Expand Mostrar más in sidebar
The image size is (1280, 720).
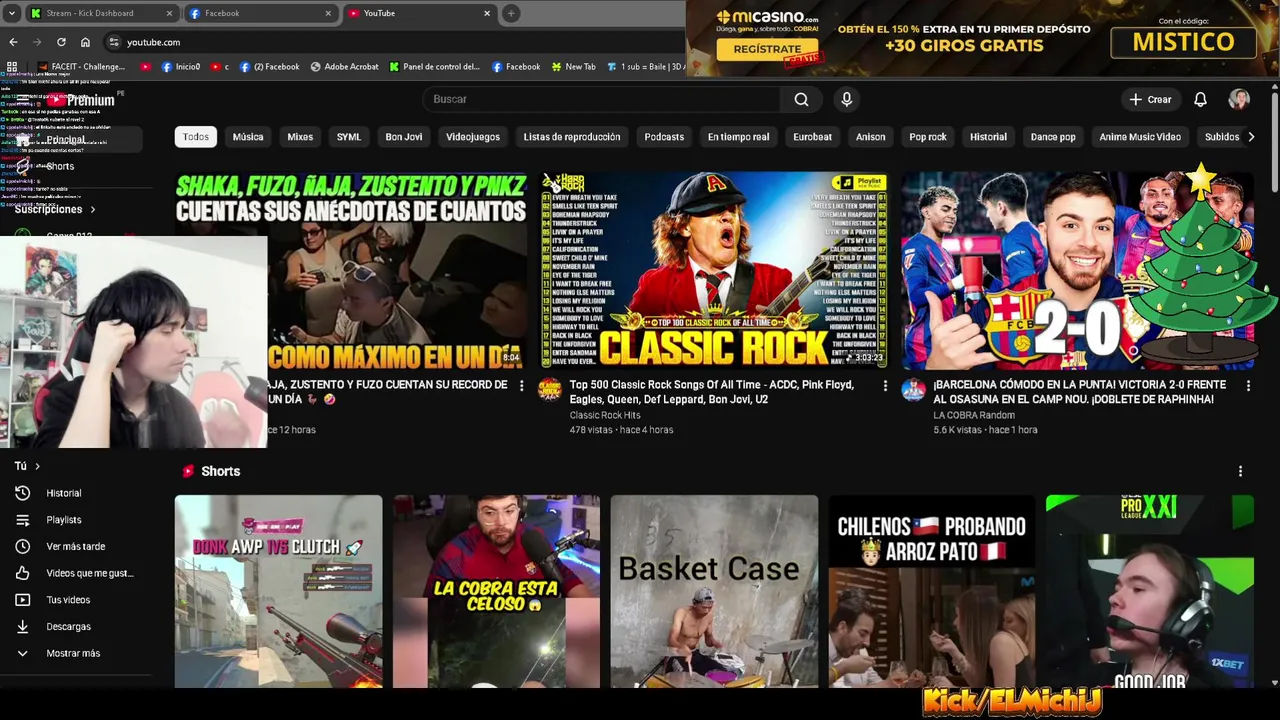72,653
